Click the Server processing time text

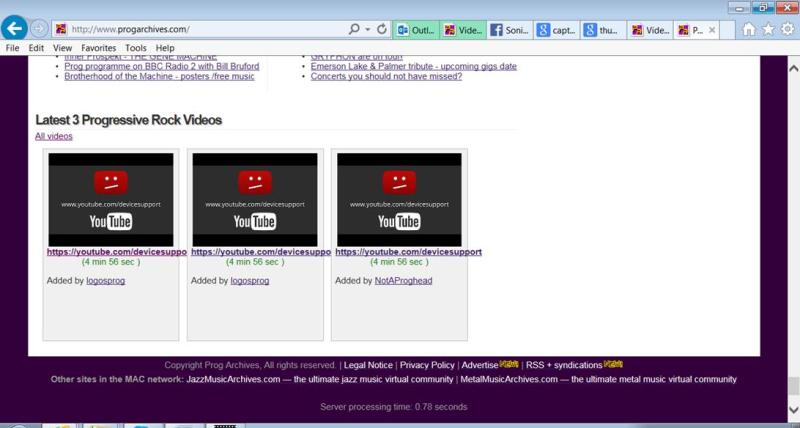tap(393, 407)
